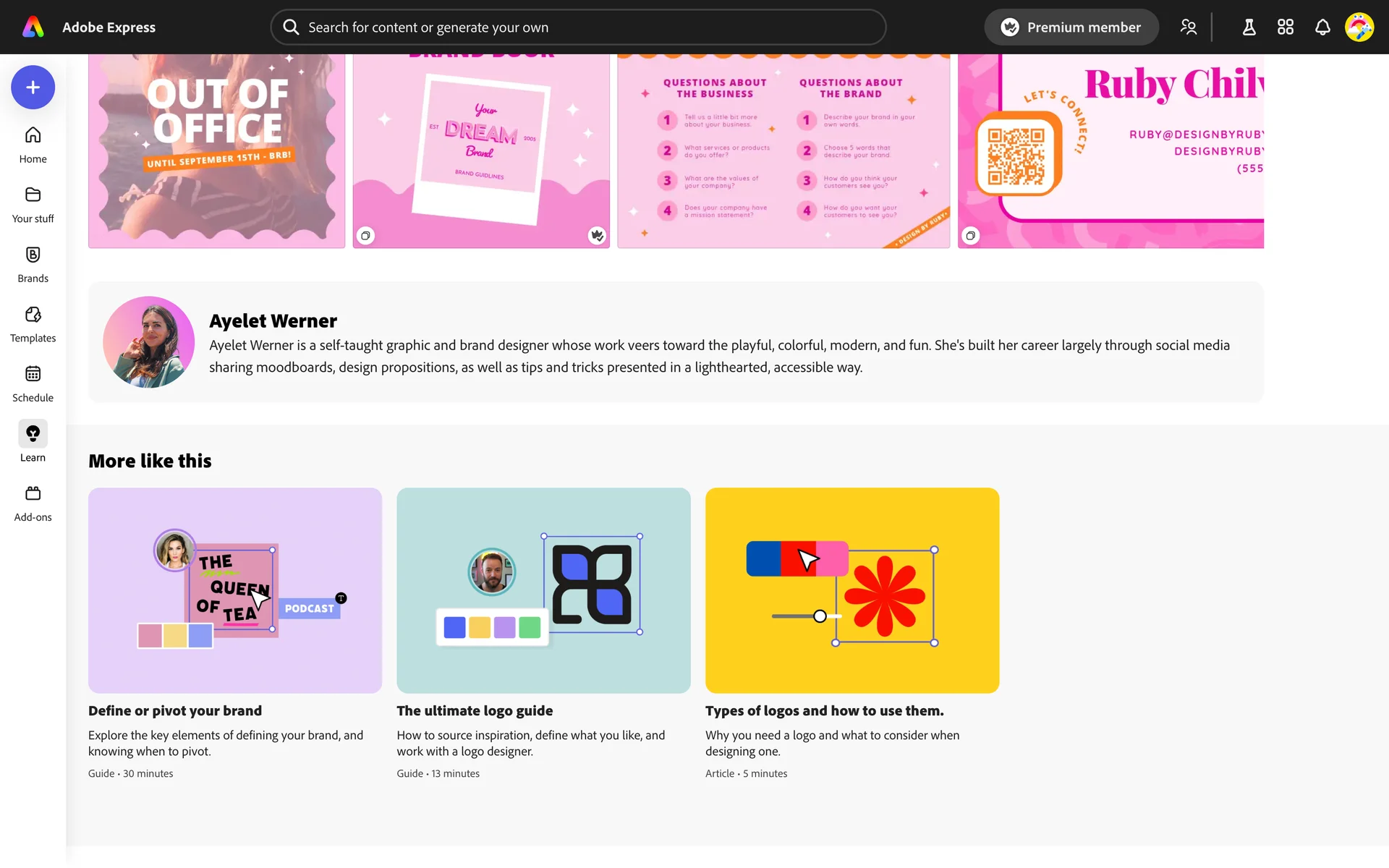
Task: Open the Schedule calendar icon
Action: coord(33,375)
